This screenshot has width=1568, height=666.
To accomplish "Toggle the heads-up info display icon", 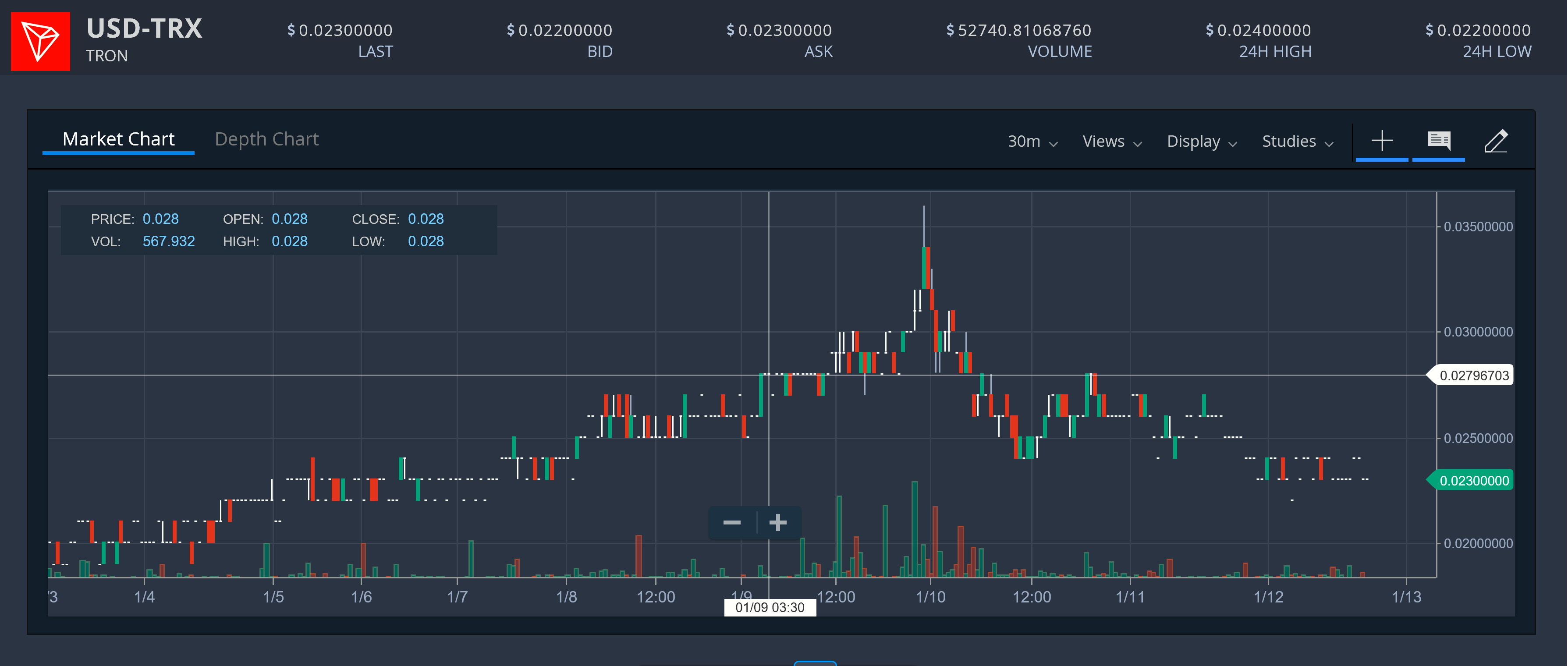I will pos(1438,141).
